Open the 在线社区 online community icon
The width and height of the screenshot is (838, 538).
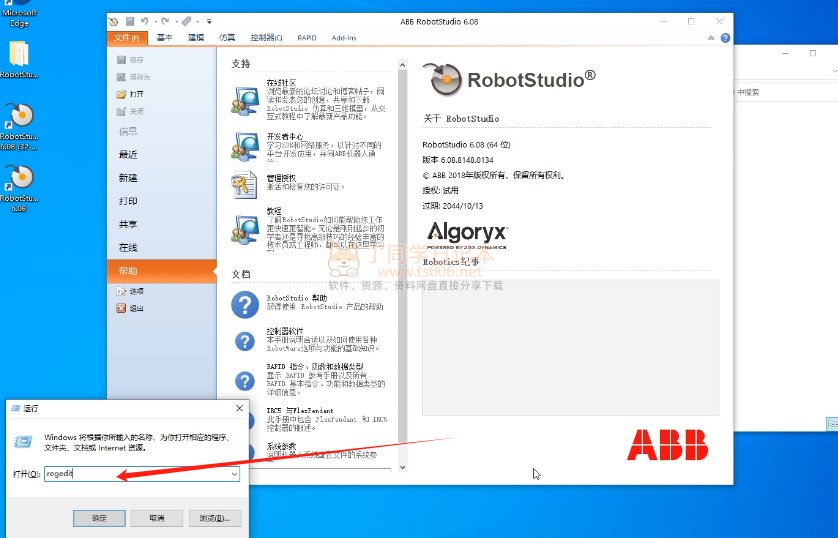pos(244,98)
